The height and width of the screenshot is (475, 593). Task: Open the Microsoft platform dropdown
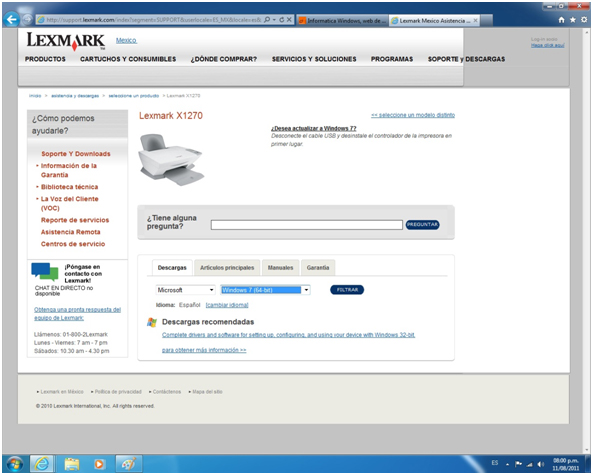coord(185,290)
